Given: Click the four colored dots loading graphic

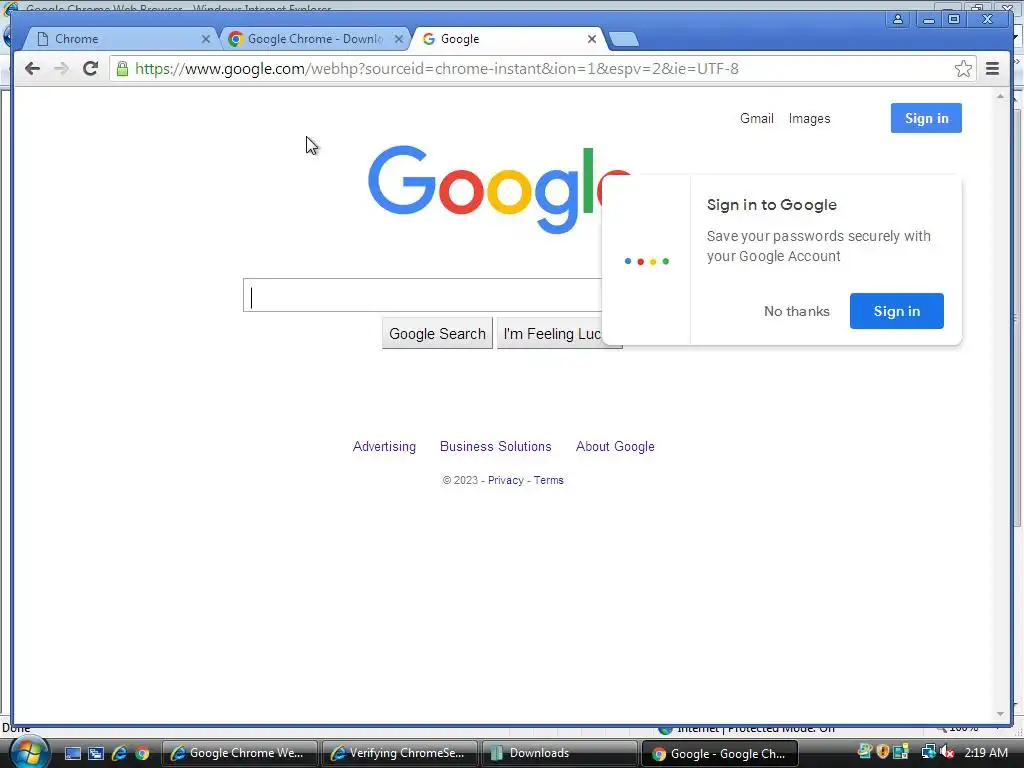Looking at the screenshot, I should [647, 261].
